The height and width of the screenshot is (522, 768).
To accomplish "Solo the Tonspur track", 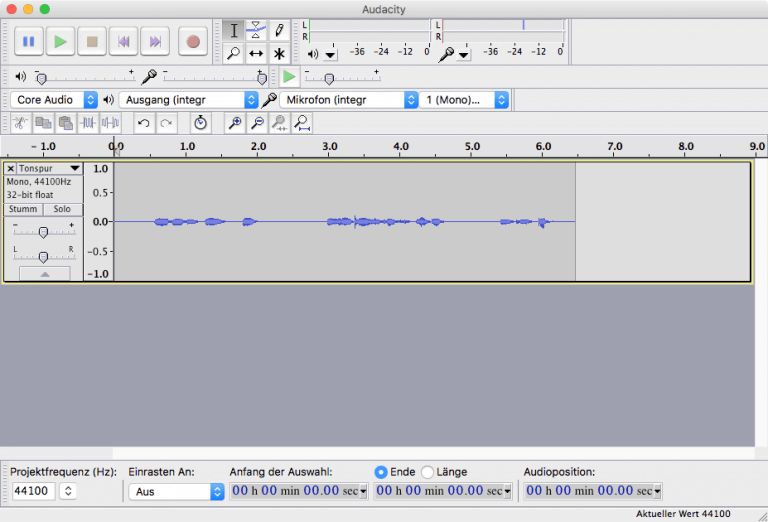I will (x=62, y=209).
